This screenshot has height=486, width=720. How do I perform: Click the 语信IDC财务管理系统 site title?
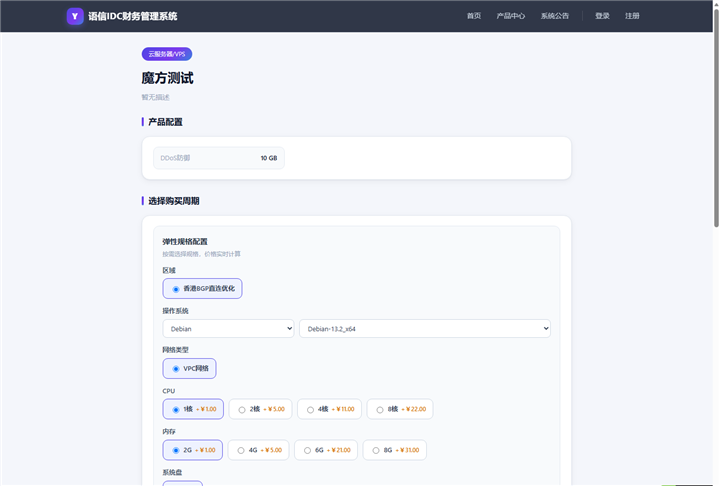[133, 16]
